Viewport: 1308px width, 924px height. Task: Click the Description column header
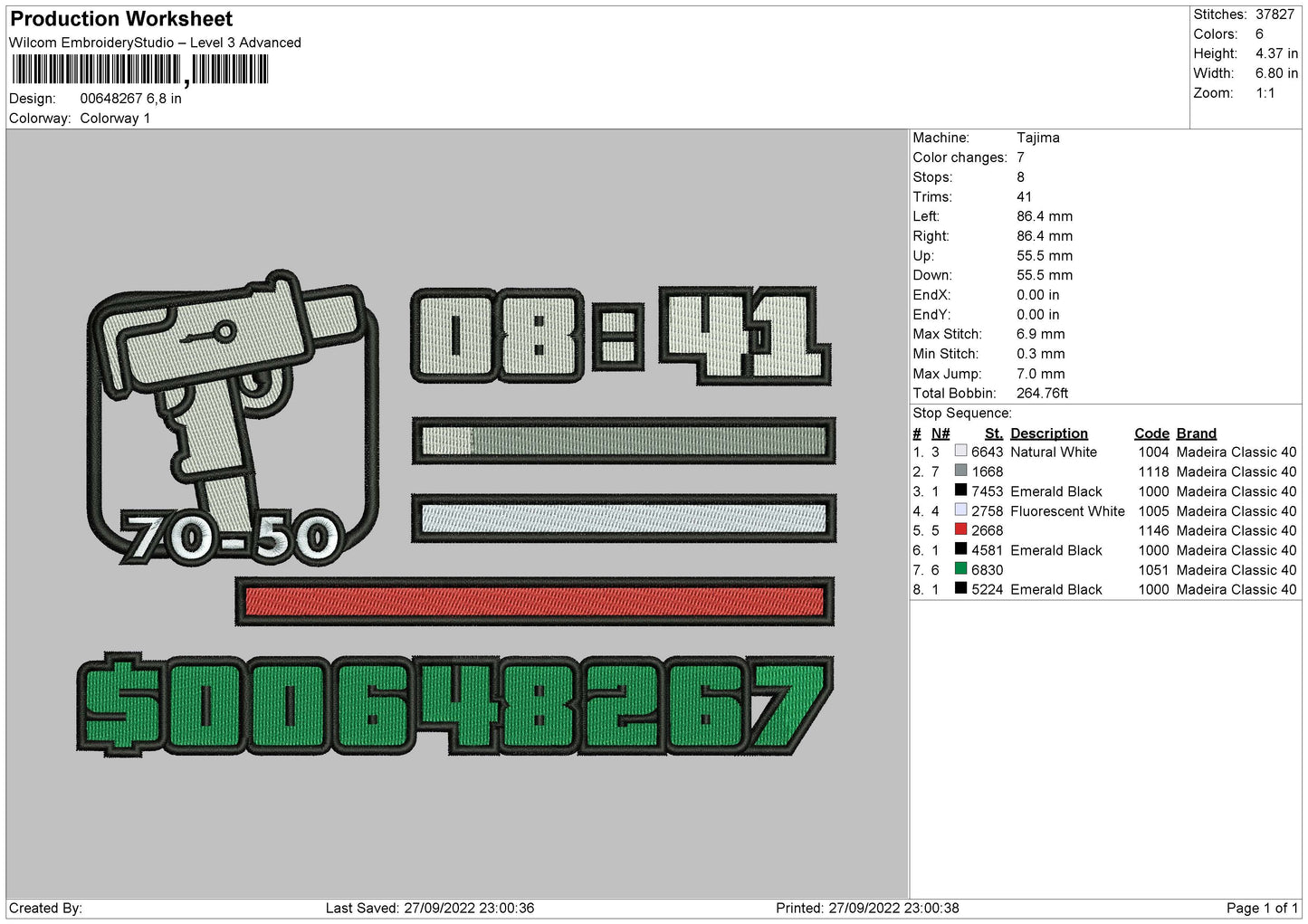click(x=1048, y=433)
